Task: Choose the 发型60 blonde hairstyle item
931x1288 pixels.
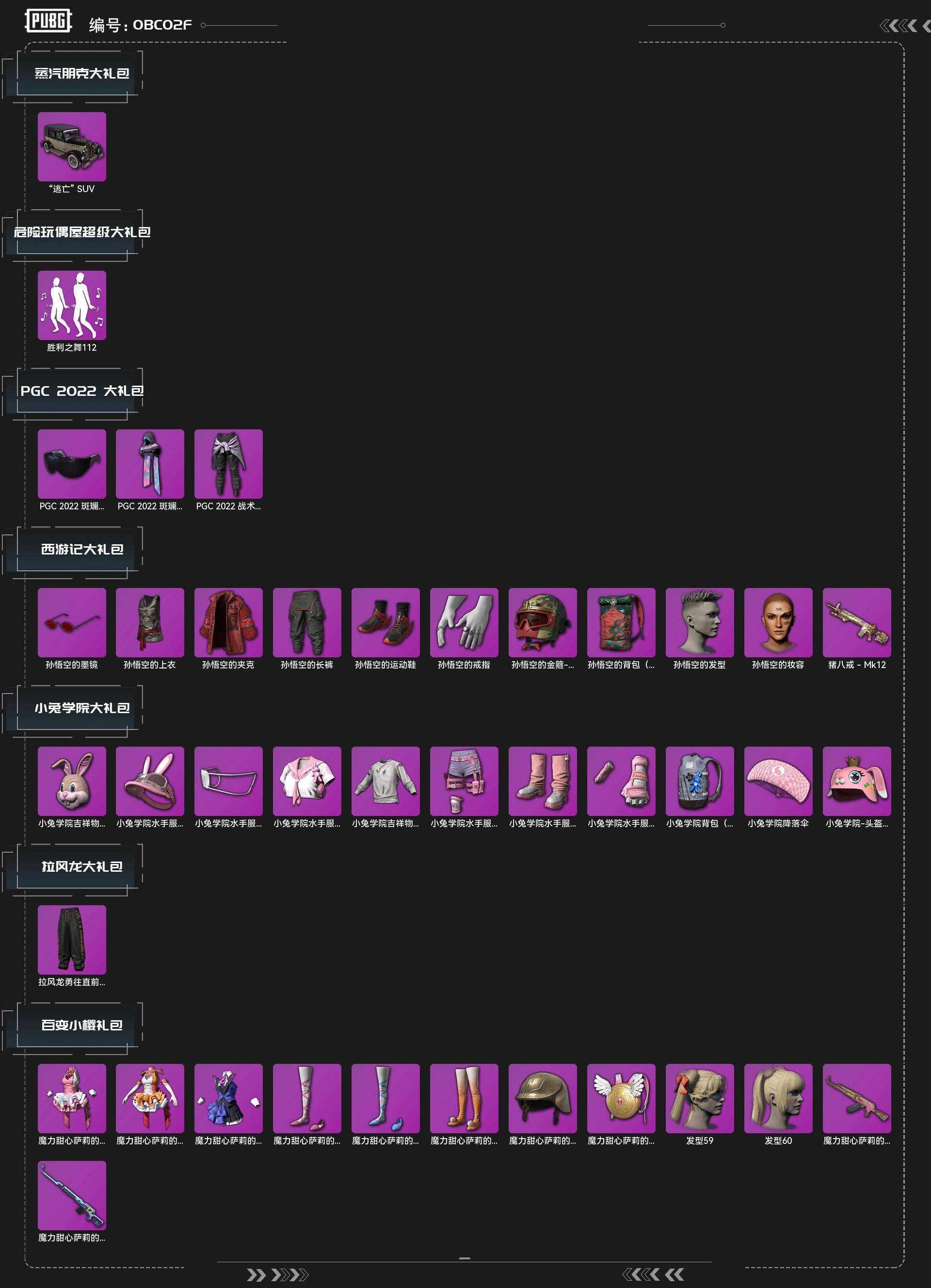Action: click(x=778, y=1098)
